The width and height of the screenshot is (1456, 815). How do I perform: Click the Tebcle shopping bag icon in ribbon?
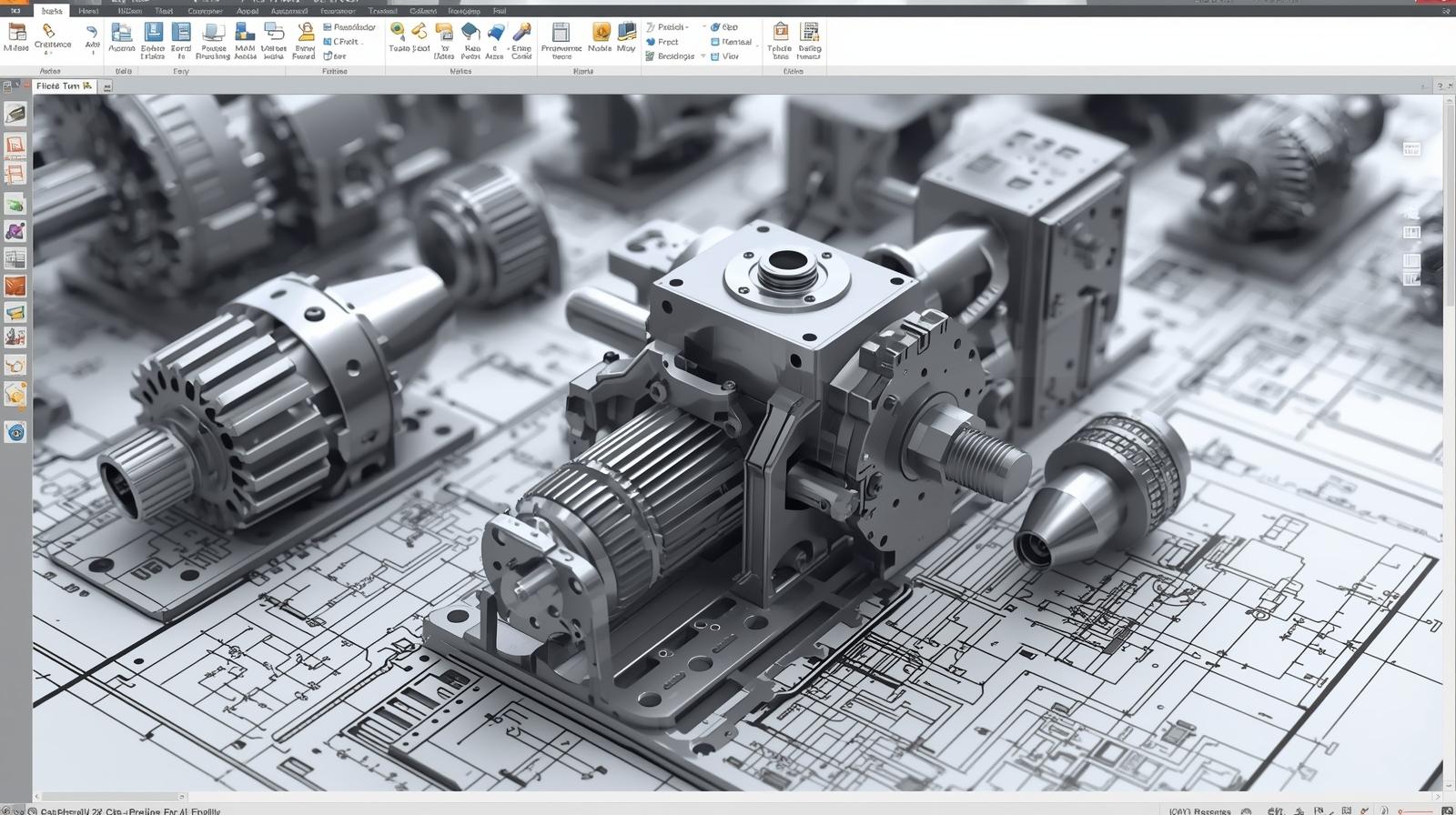click(x=780, y=33)
